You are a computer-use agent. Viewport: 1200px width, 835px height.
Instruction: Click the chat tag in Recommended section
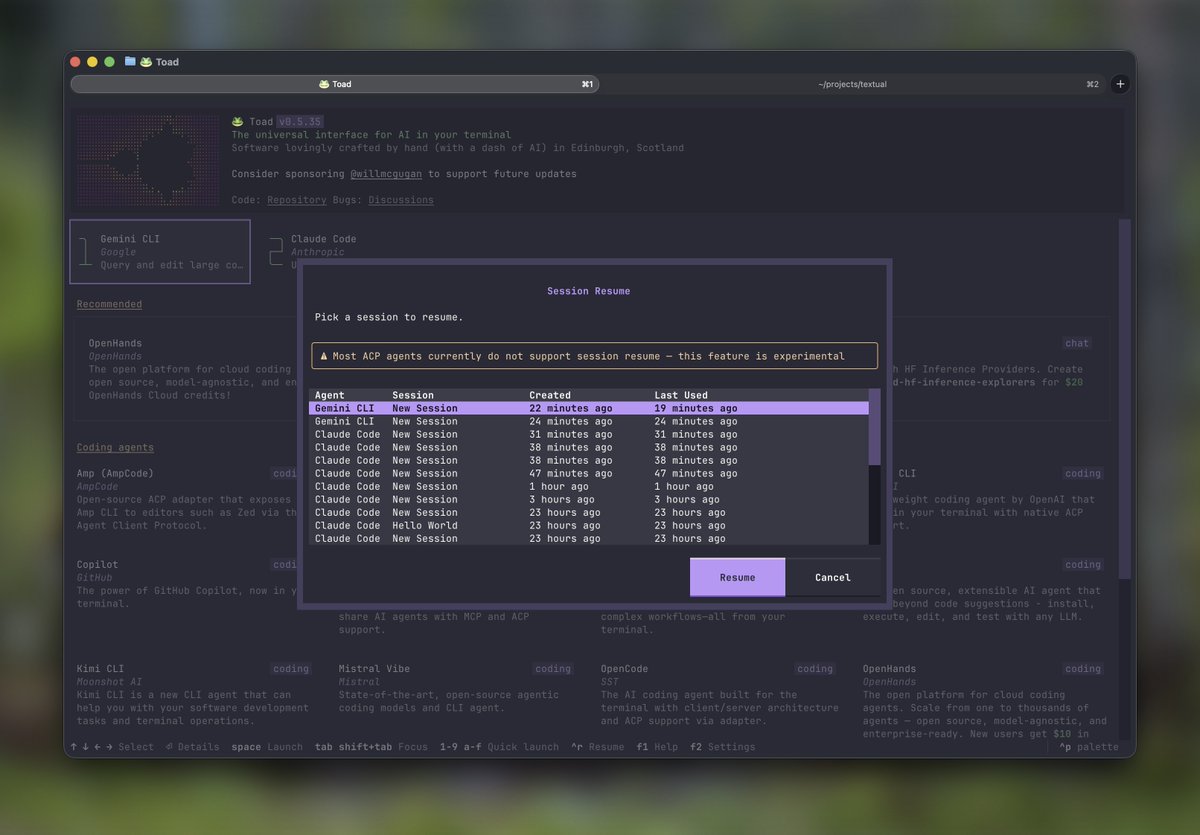click(1077, 343)
